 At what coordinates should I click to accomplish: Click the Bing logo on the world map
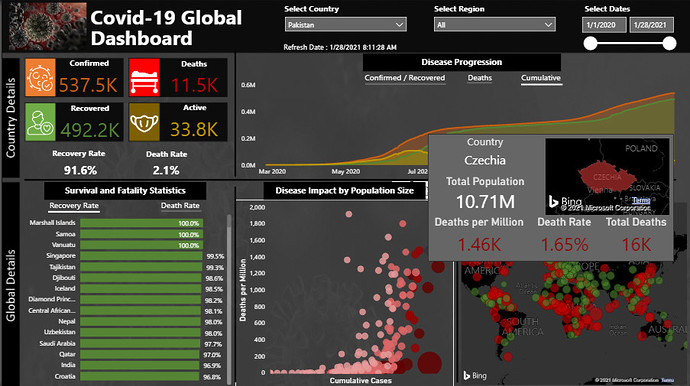click(x=475, y=375)
